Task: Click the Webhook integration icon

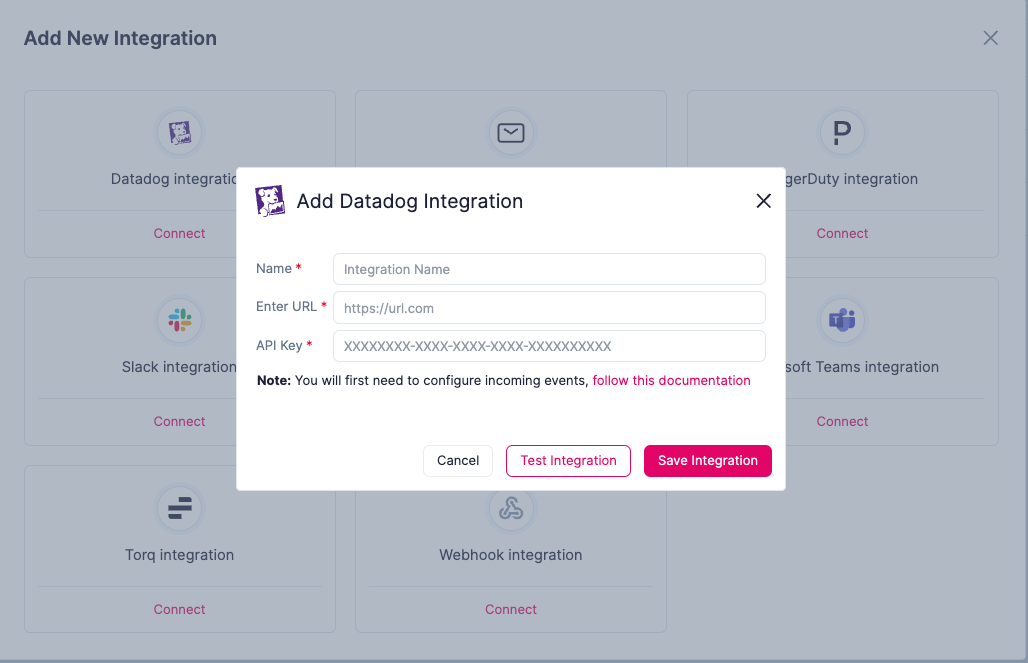Action: point(511,508)
